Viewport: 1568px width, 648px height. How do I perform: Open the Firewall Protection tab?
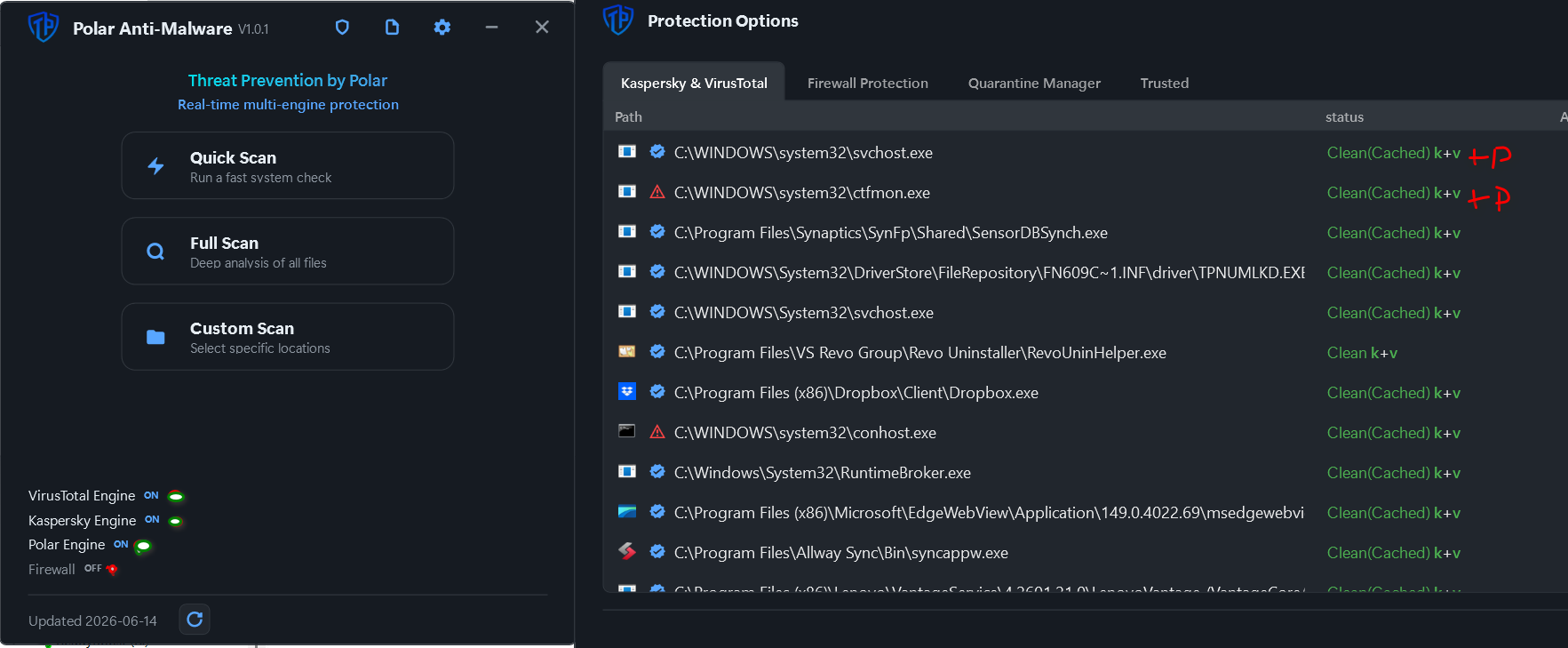pyautogui.click(x=868, y=83)
